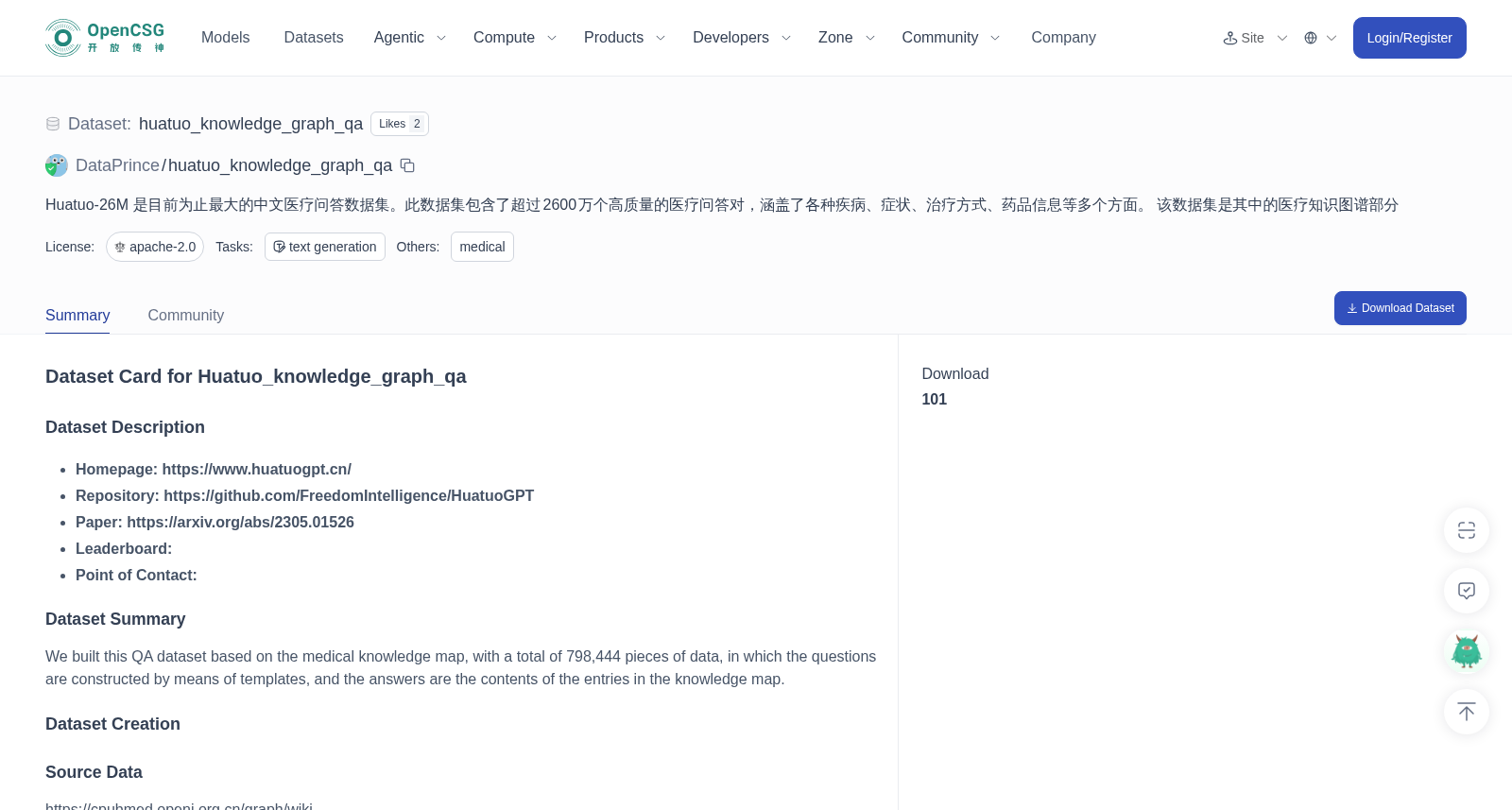Switch to the Summary tab
The width and height of the screenshot is (1512, 810).
77,315
